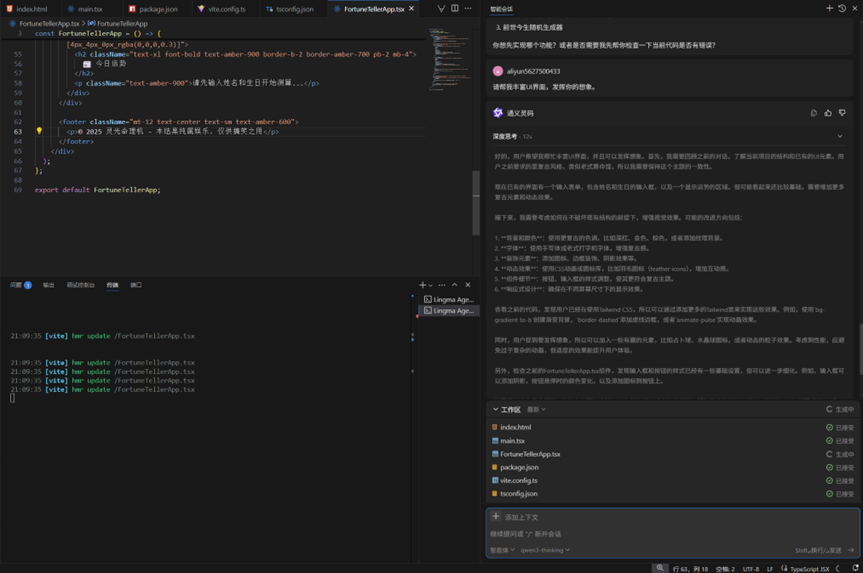
Task: Click 行 63, 列 18 cursor position
Action: 690,569
